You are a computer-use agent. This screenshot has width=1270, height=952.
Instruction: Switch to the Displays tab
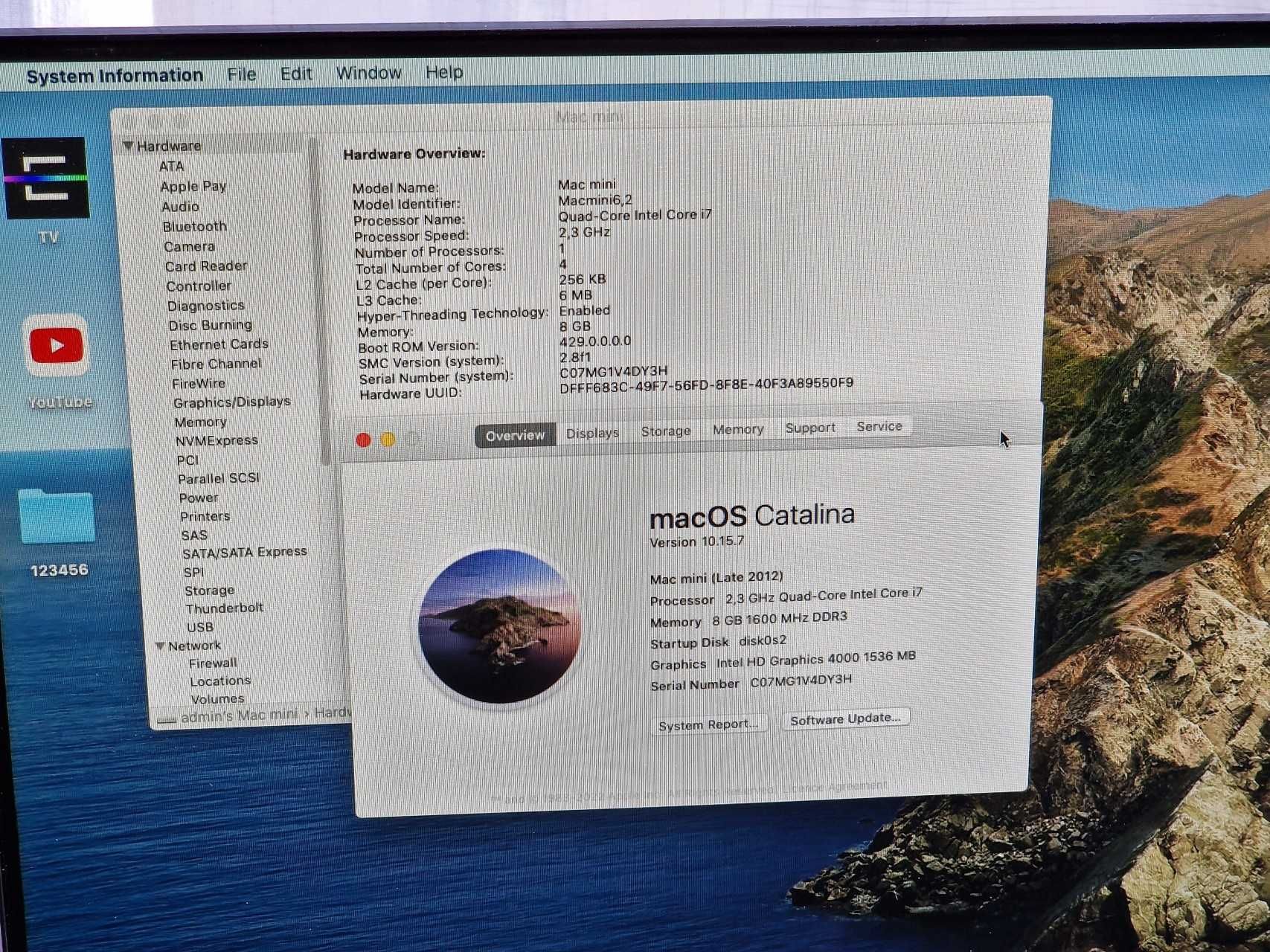tap(592, 433)
